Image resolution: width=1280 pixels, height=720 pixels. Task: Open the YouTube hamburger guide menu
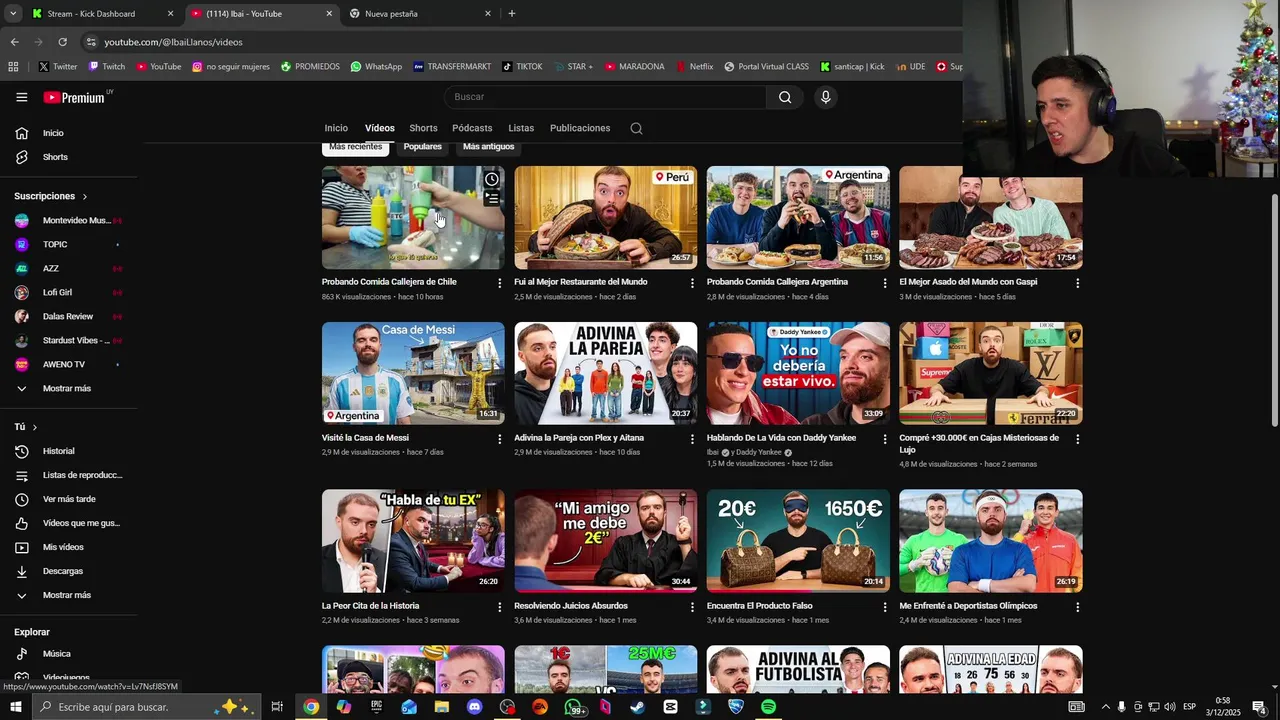[21, 97]
